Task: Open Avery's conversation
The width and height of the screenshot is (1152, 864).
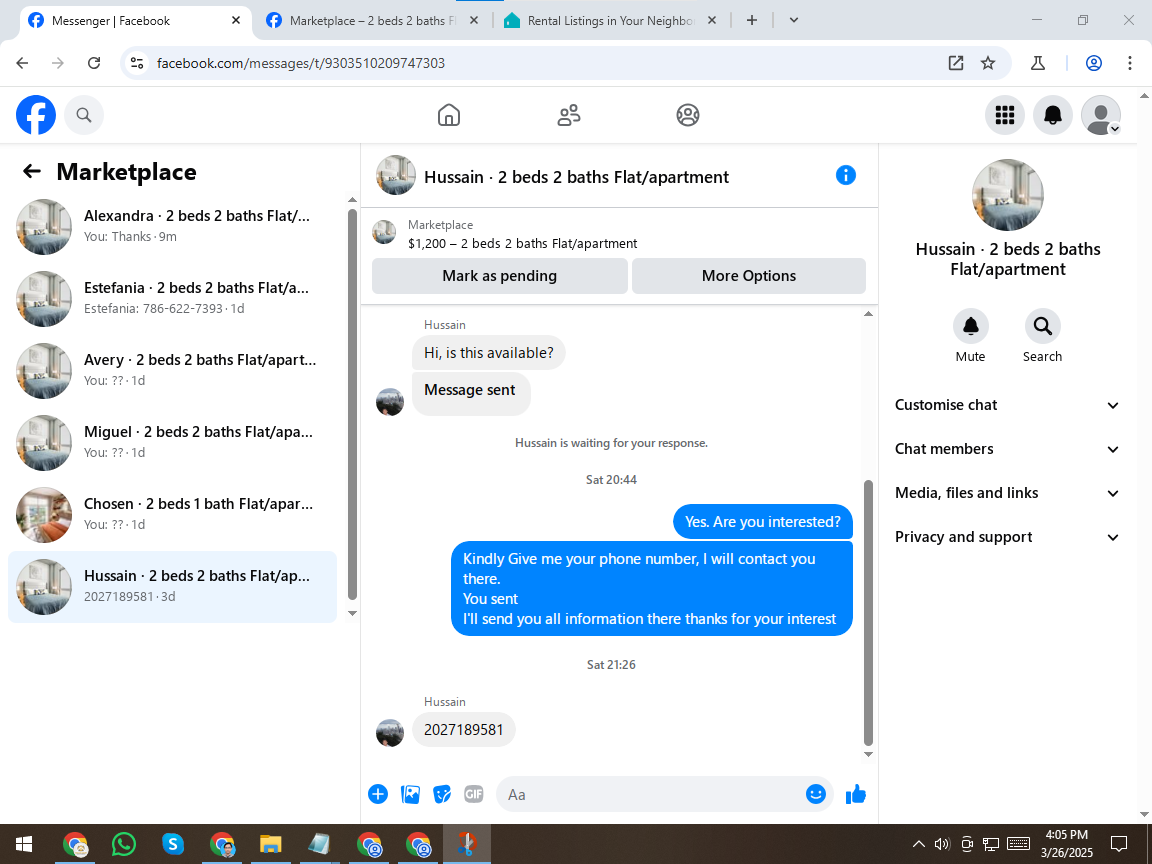Action: [173, 370]
